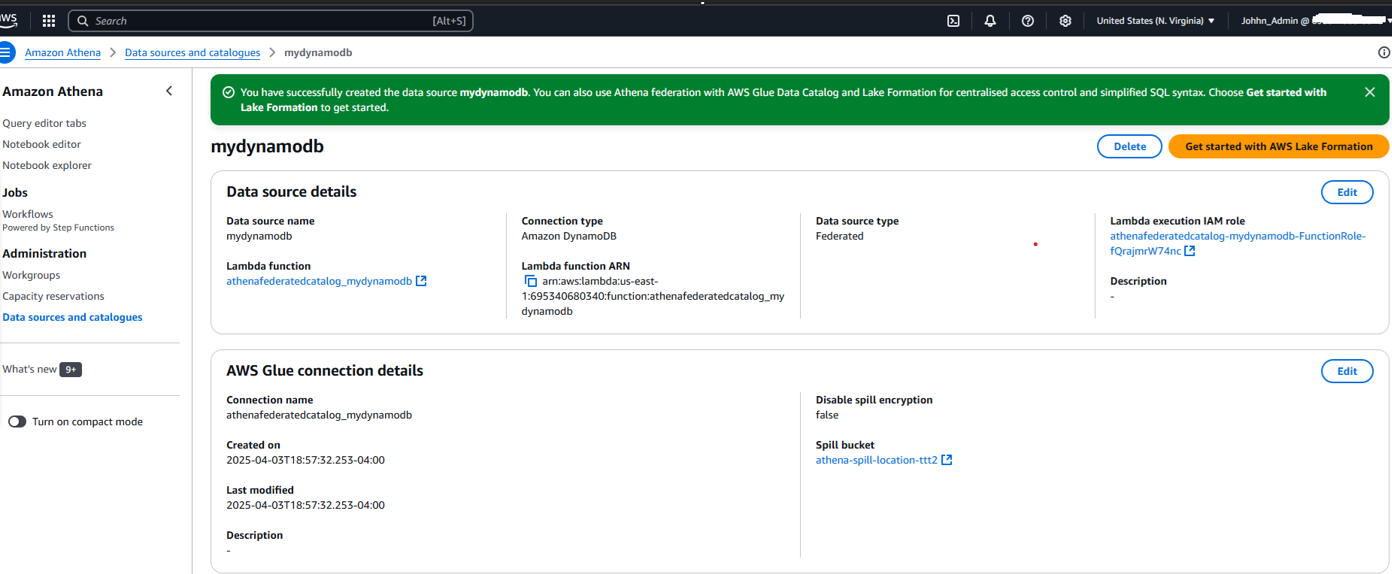
Task: Copy the Lambda function ARN
Action: [x=531, y=282]
